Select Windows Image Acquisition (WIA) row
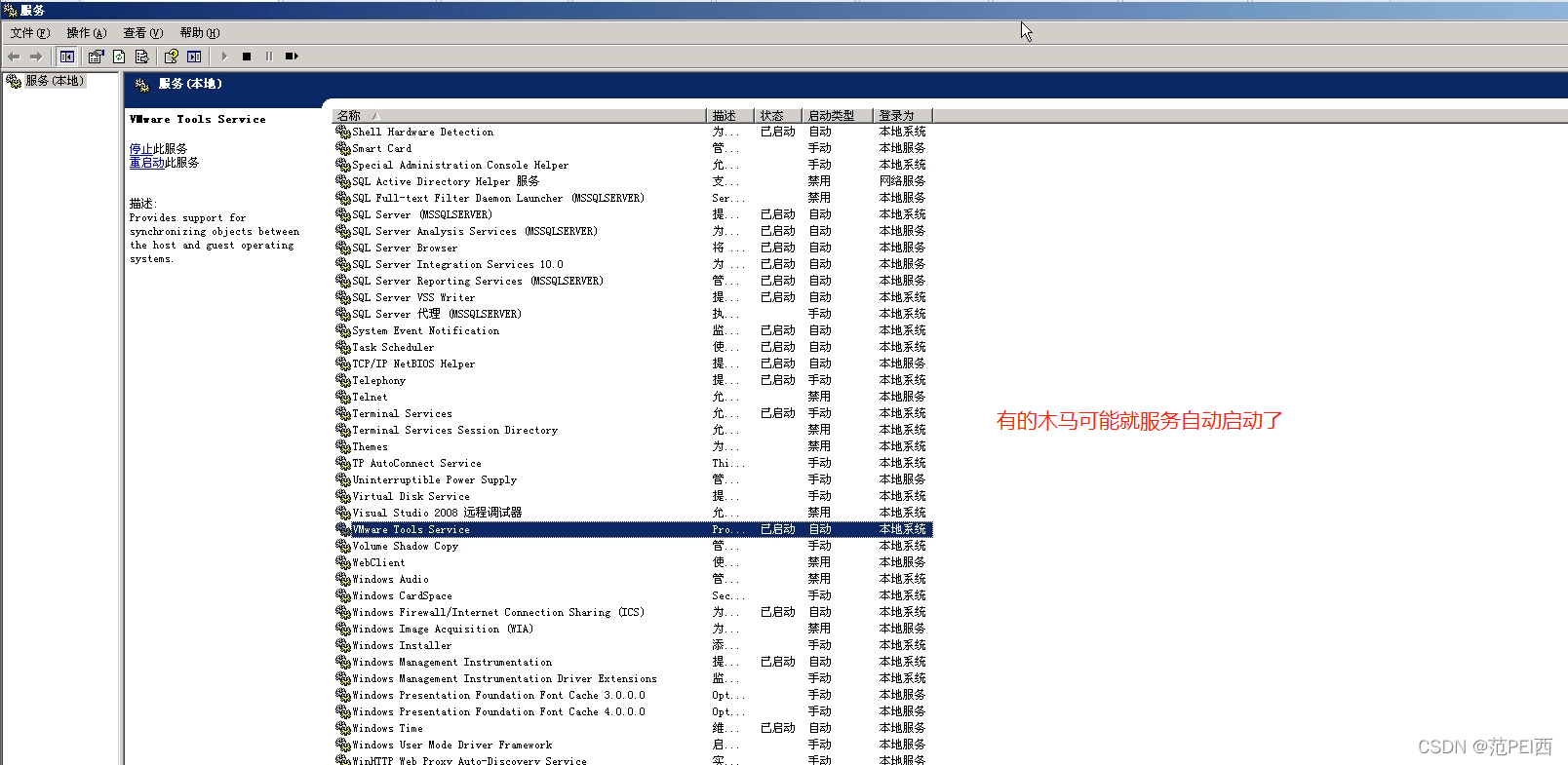Viewport: 1568px width, 765px height. point(633,629)
